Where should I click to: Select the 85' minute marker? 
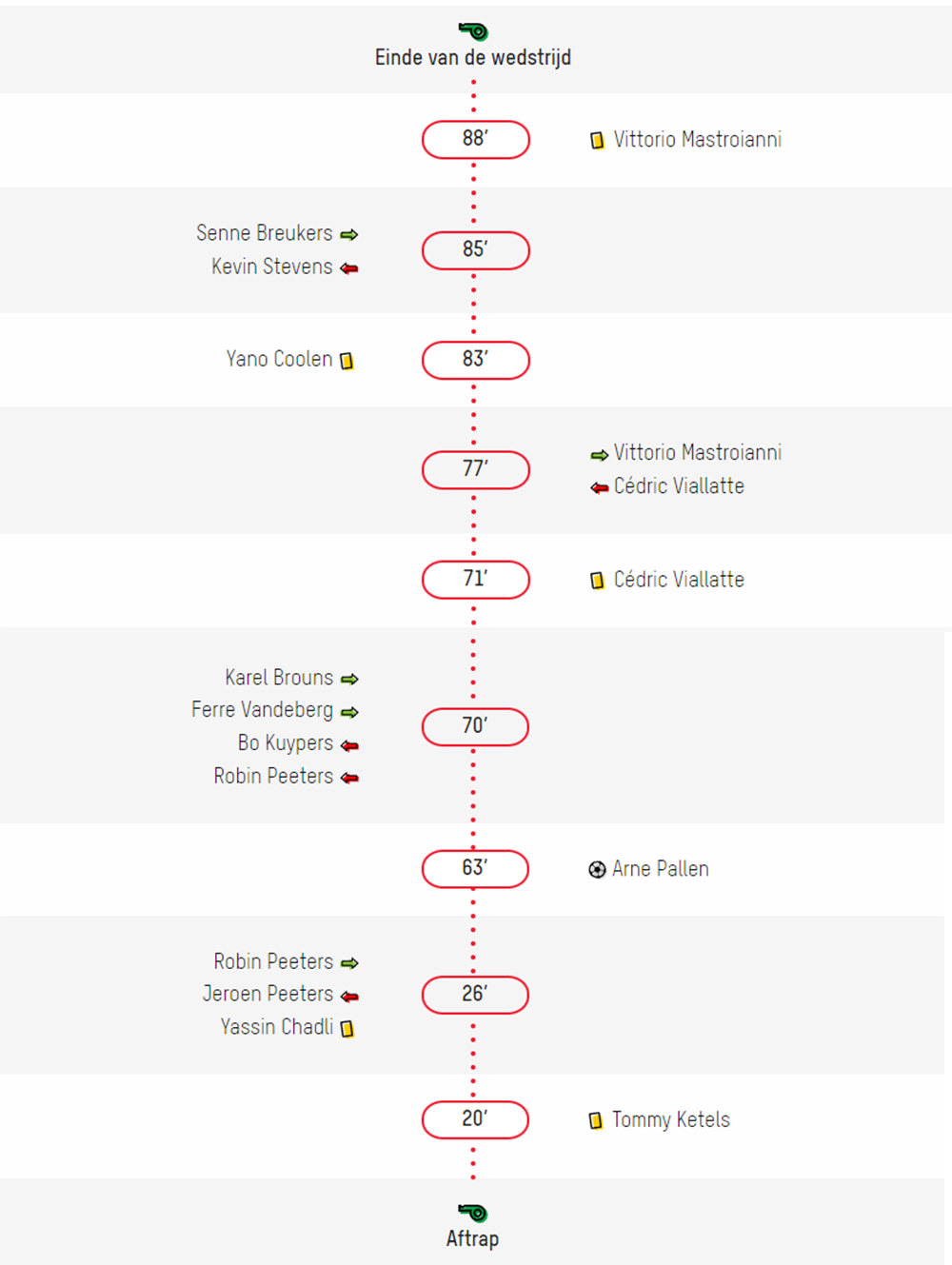[476, 250]
